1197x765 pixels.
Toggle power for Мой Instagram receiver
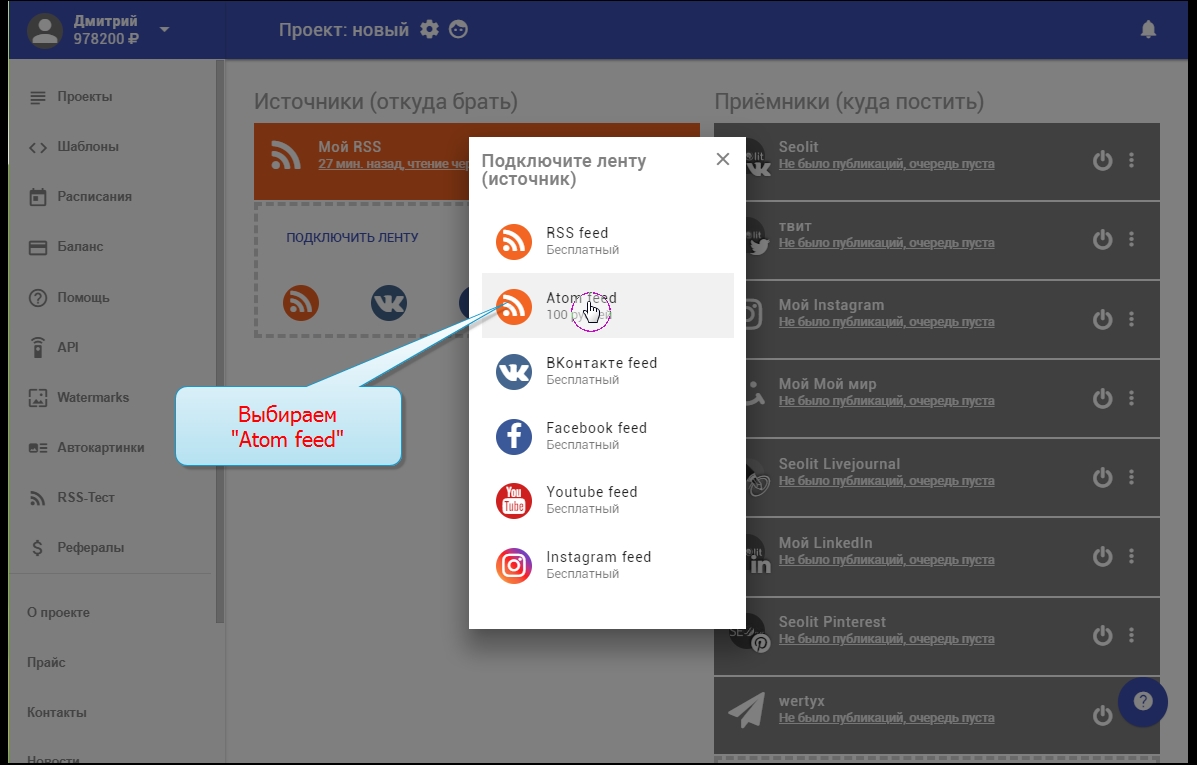click(x=1102, y=319)
